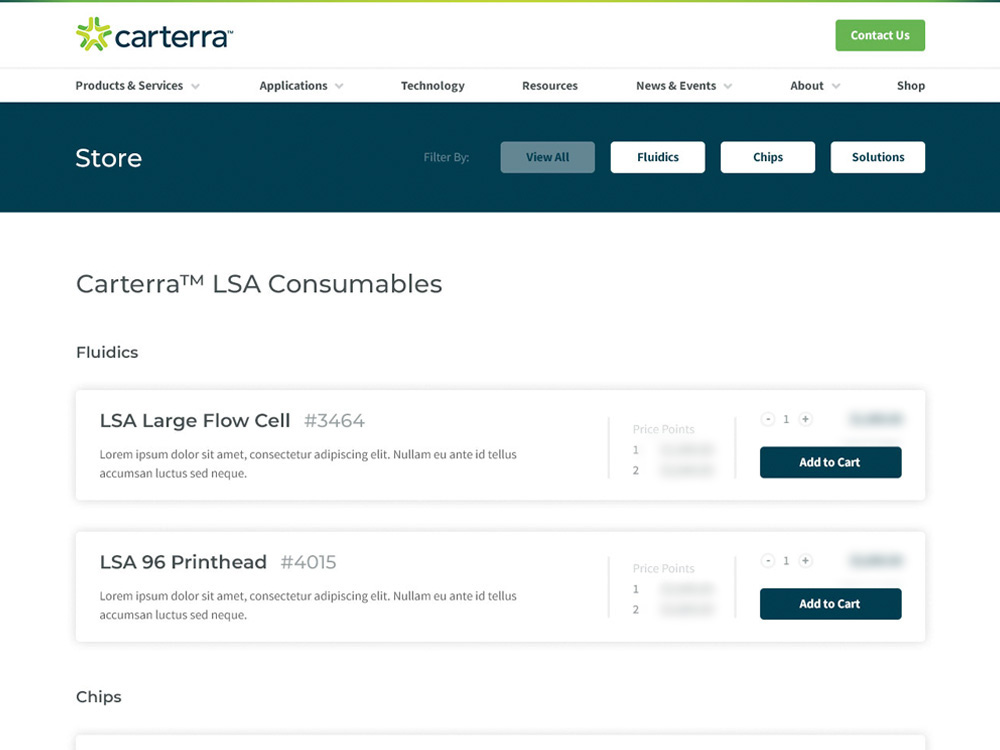Decrease quantity for LSA 96 Printhead

pyautogui.click(x=768, y=561)
